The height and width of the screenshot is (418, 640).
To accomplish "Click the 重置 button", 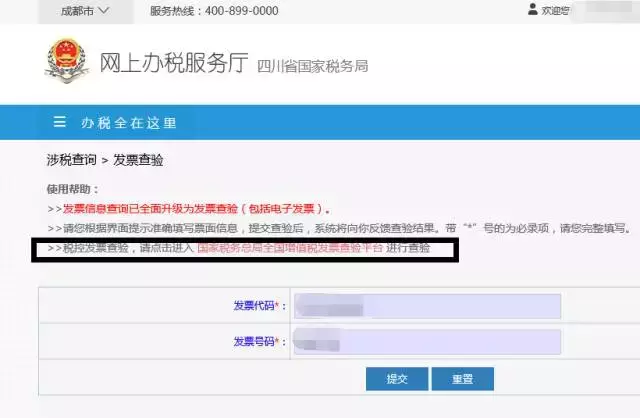I will click(462, 379).
